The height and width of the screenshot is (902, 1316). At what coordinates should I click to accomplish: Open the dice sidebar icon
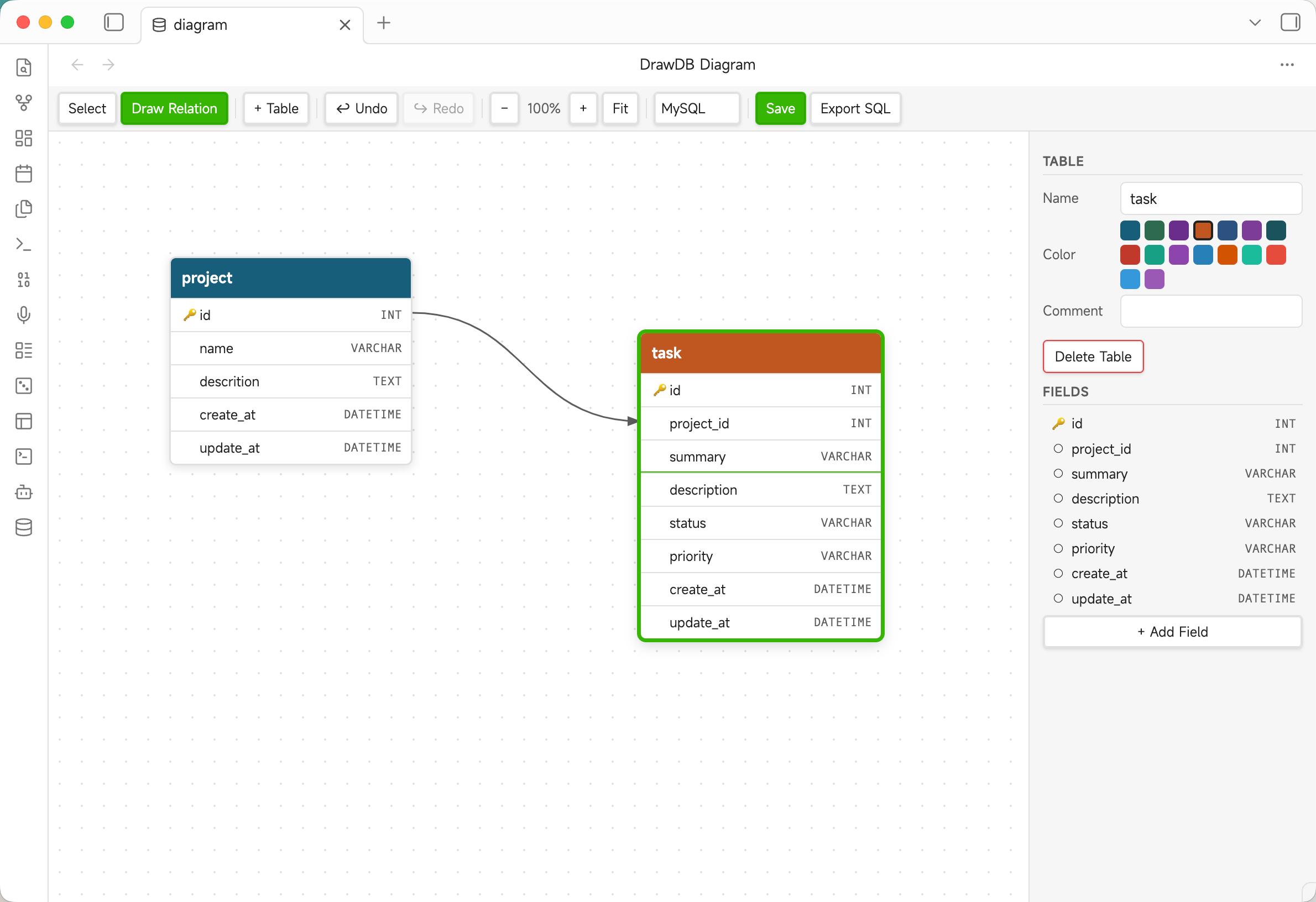[24, 386]
